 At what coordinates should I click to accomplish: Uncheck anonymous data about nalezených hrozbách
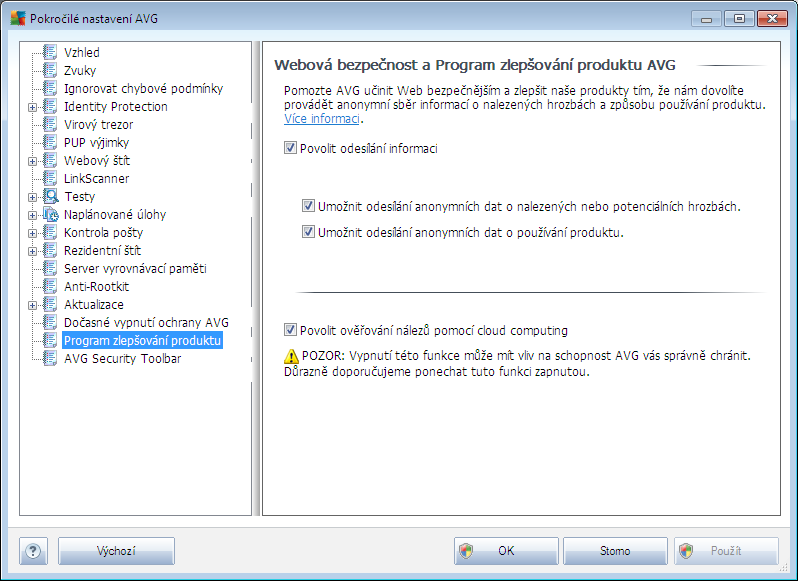308,206
